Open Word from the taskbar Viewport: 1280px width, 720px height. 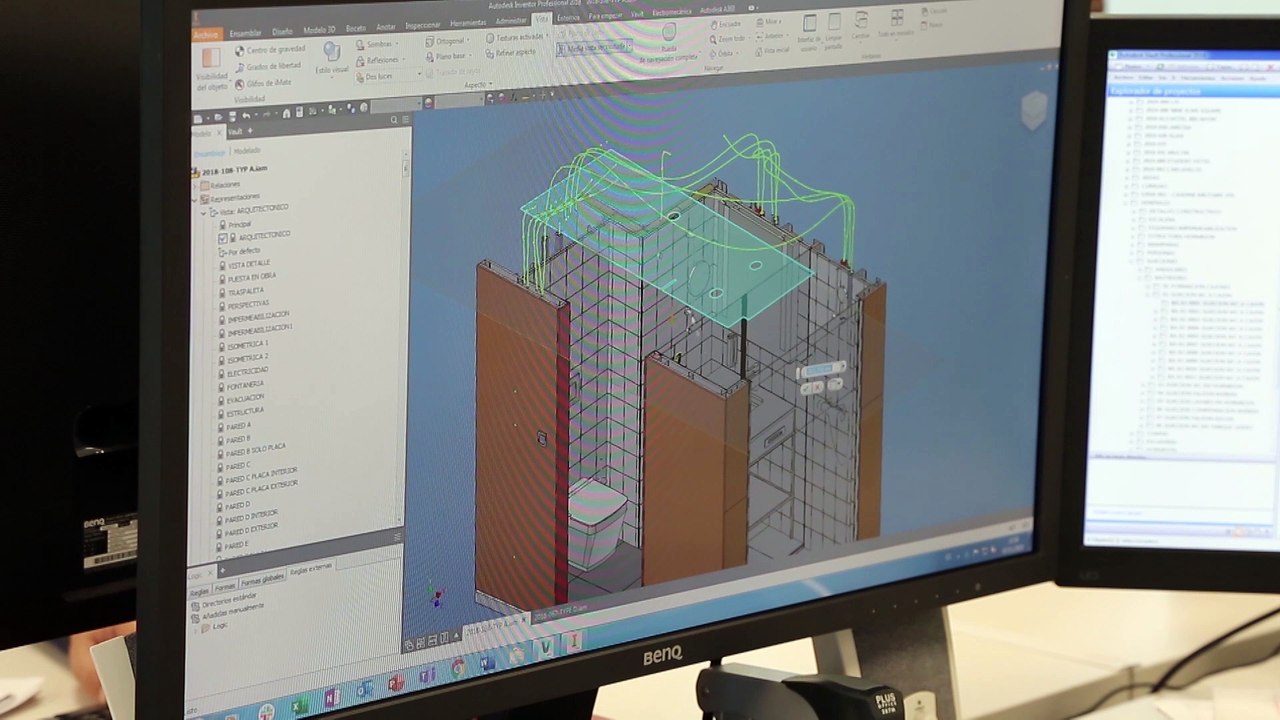coord(487,661)
